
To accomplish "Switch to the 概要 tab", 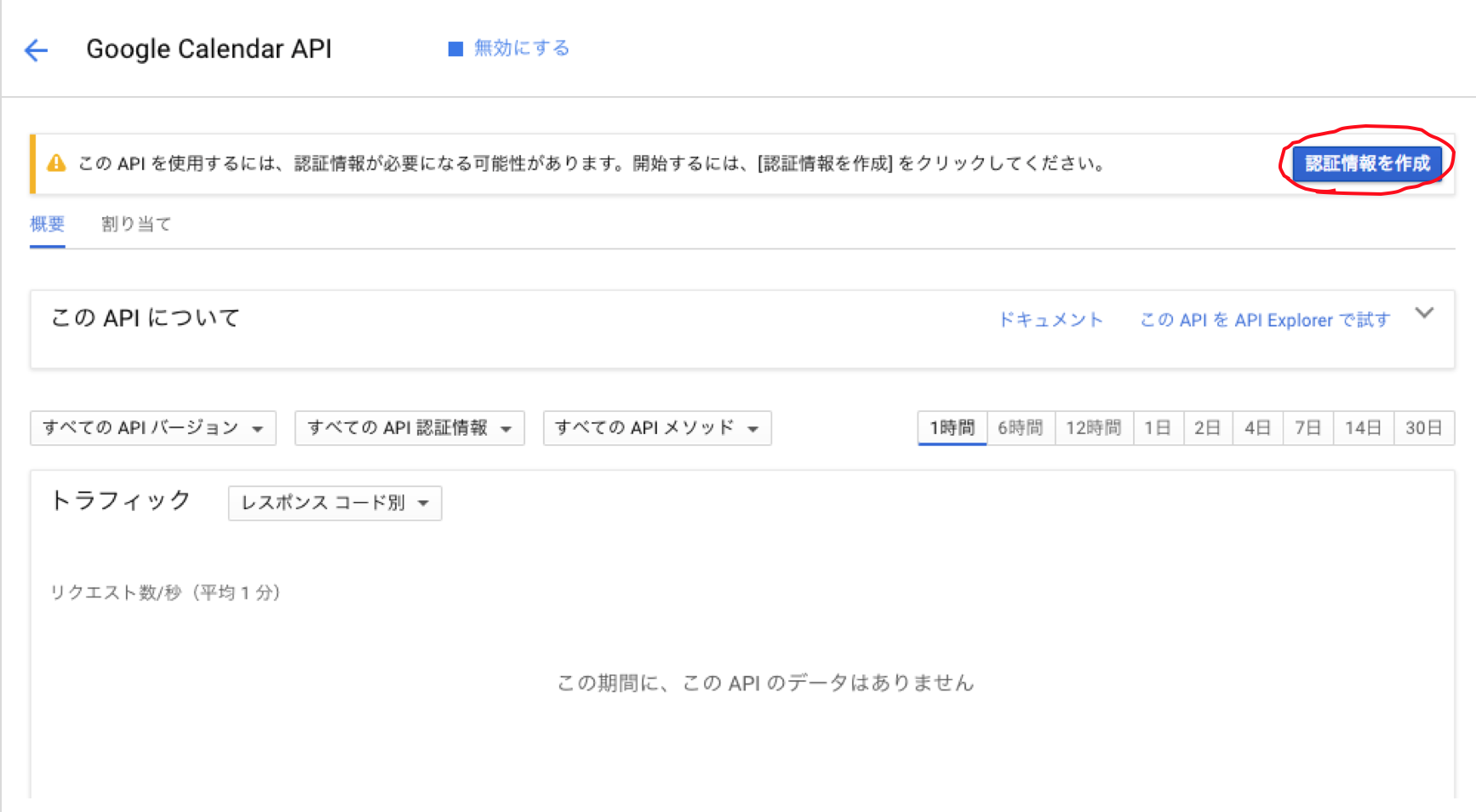I will click(48, 224).
